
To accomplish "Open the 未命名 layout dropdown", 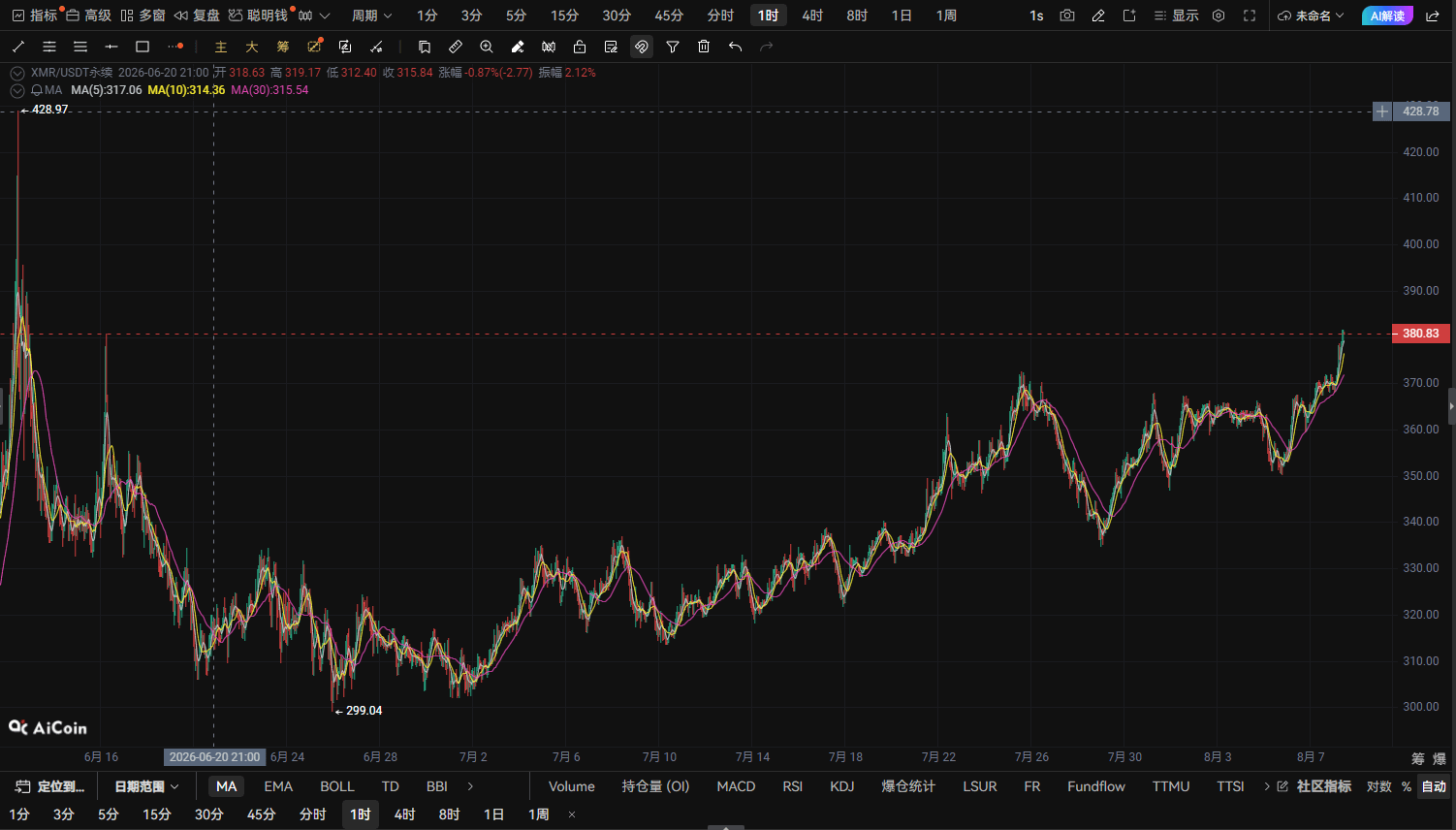I will pyautogui.click(x=1312, y=16).
